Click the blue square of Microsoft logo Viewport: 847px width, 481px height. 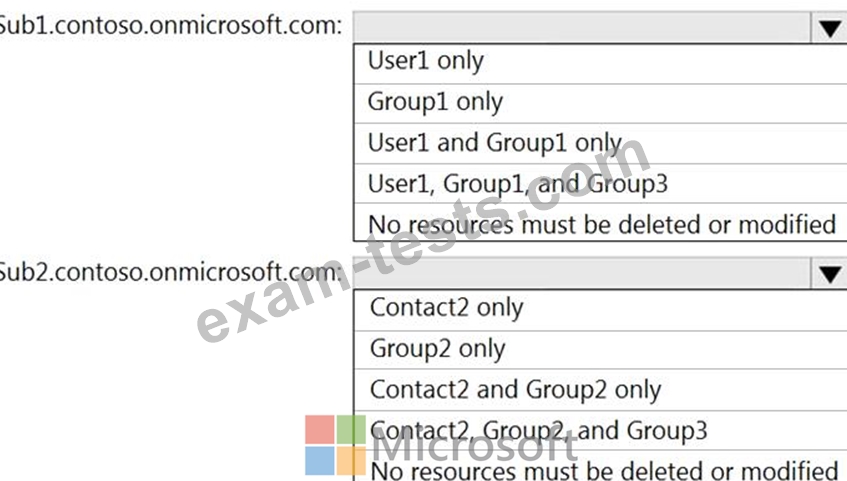coord(320,460)
